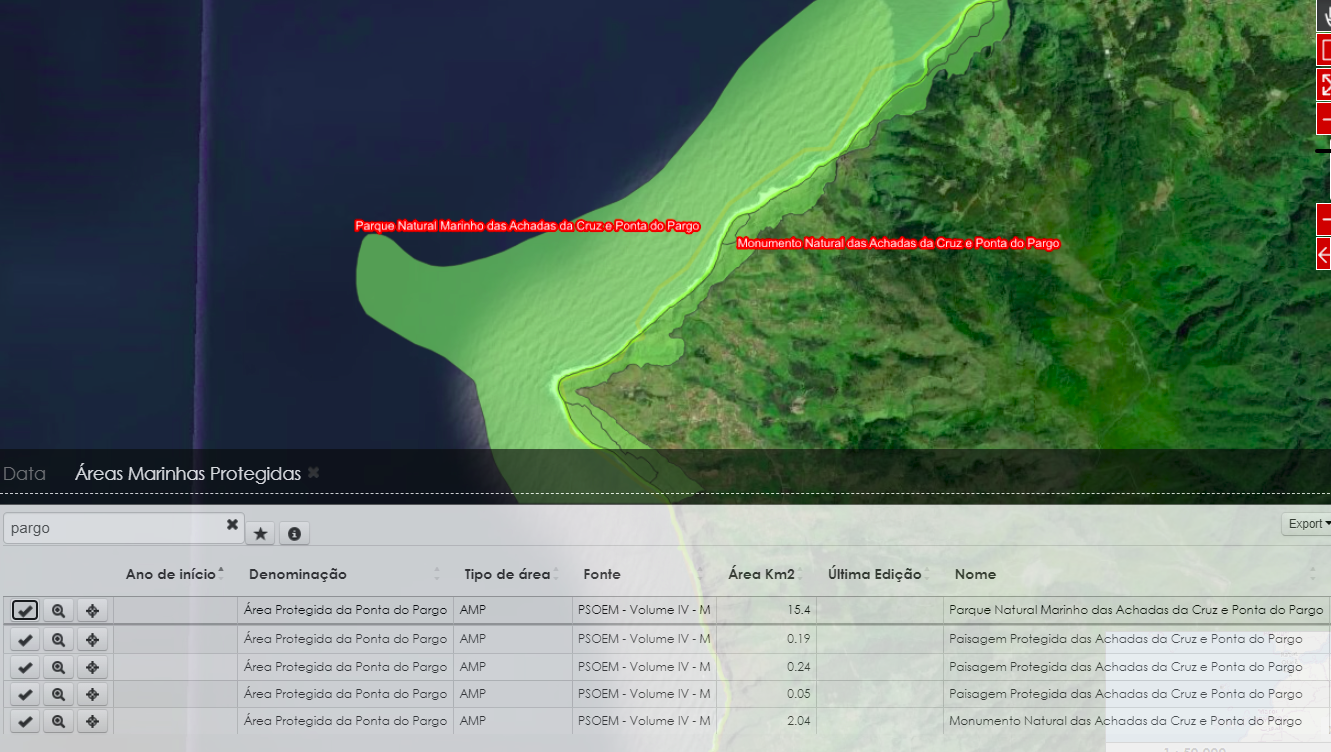Image resolution: width=1331 pixels, height=752 pixels.
Task: Click the previous view left arrow icon
Action: (1324, 254)
